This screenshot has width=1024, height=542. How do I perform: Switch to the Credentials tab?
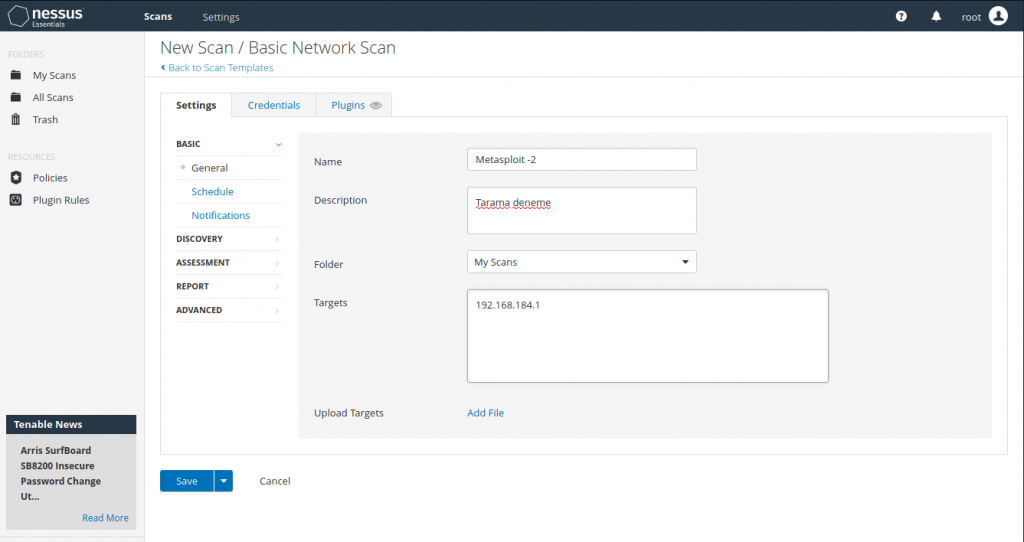[x=274, y=105]
